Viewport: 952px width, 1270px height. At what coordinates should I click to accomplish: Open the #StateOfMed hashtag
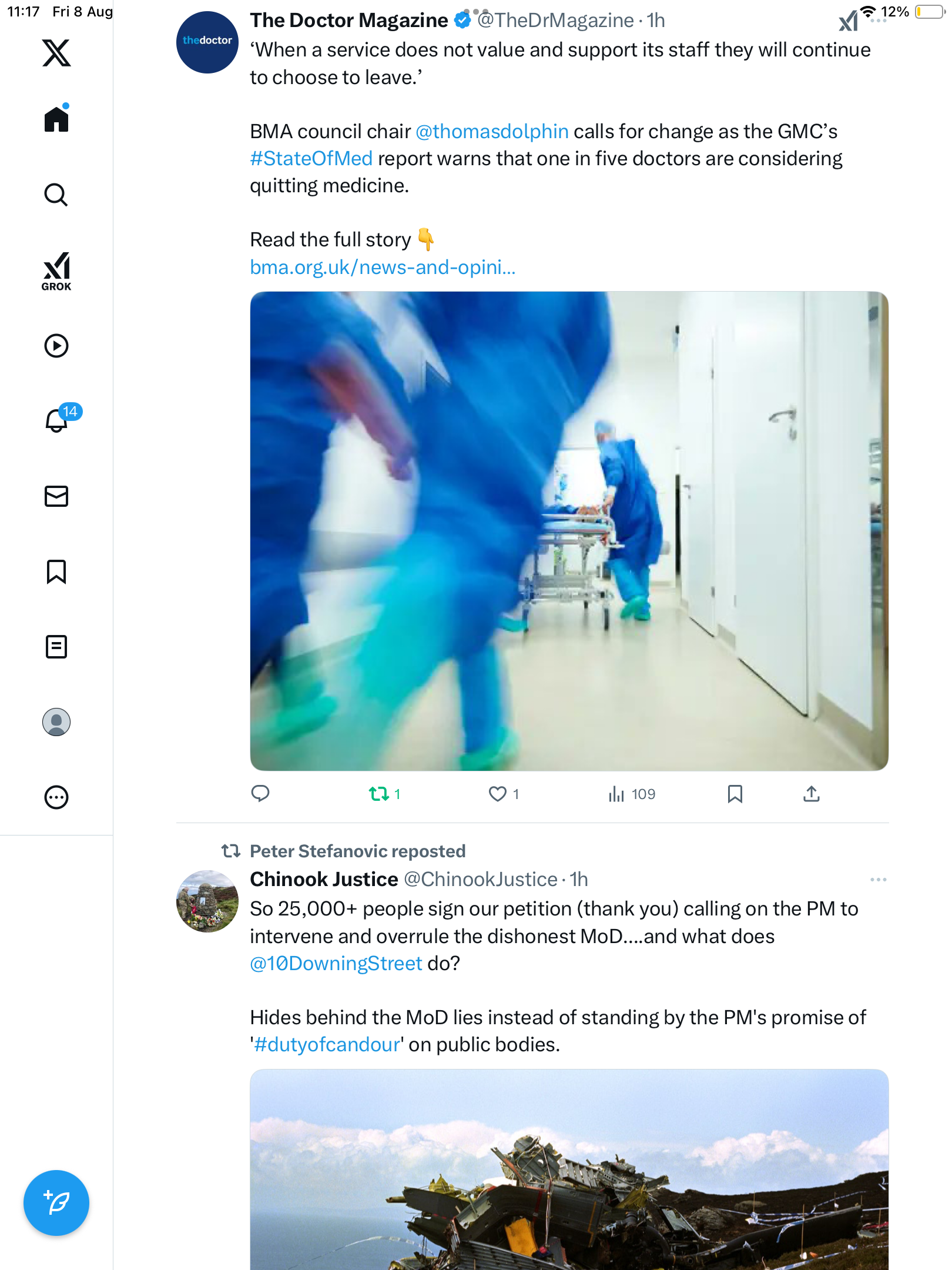[x=311, y=159]
